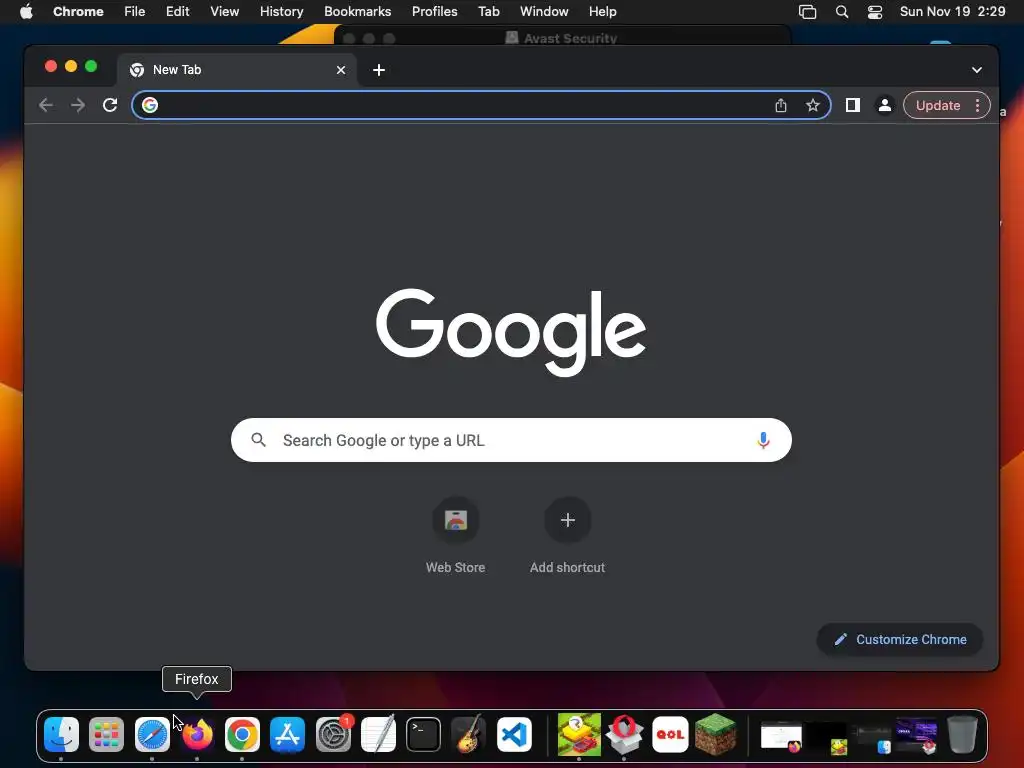Screen dimensions: 1024x768
Task: Expand the tab search dropdown arrow
Action: click(x=976, y=70)
